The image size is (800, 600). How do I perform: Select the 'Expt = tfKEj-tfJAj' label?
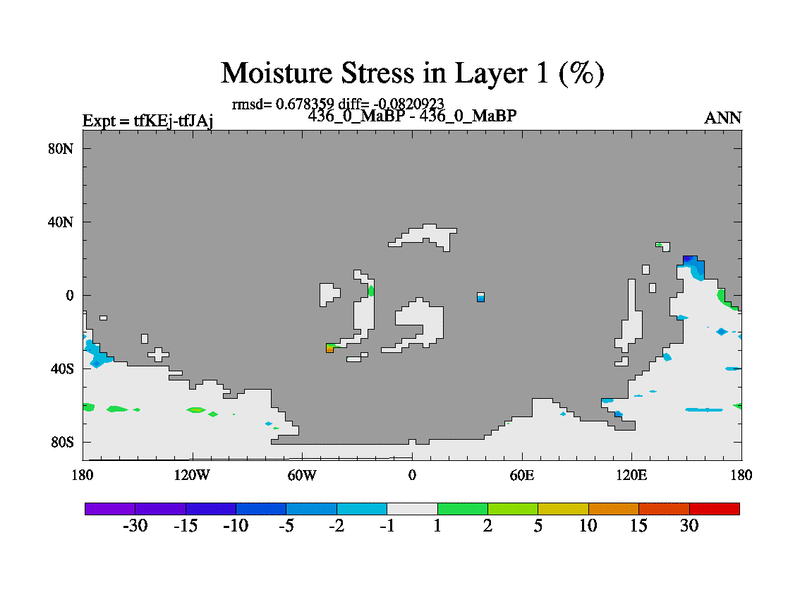point(148,121)
